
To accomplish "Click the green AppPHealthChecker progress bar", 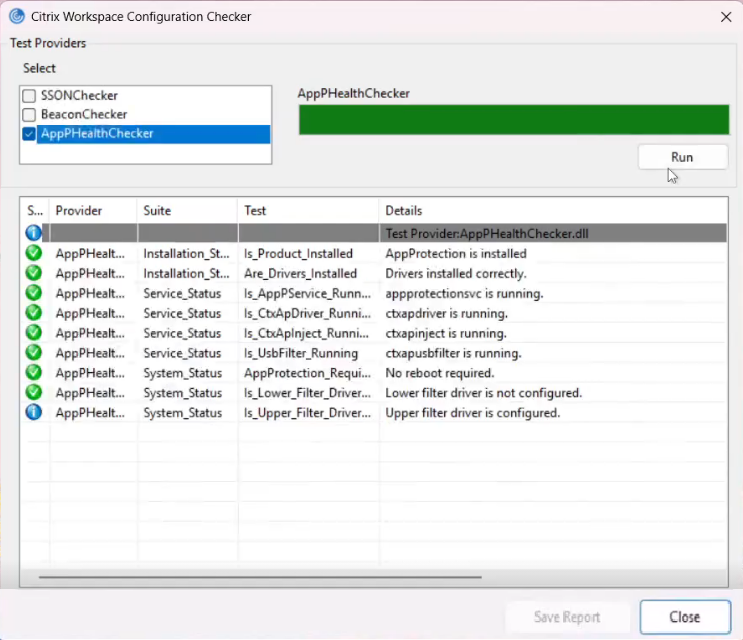I will click(513, 120).
